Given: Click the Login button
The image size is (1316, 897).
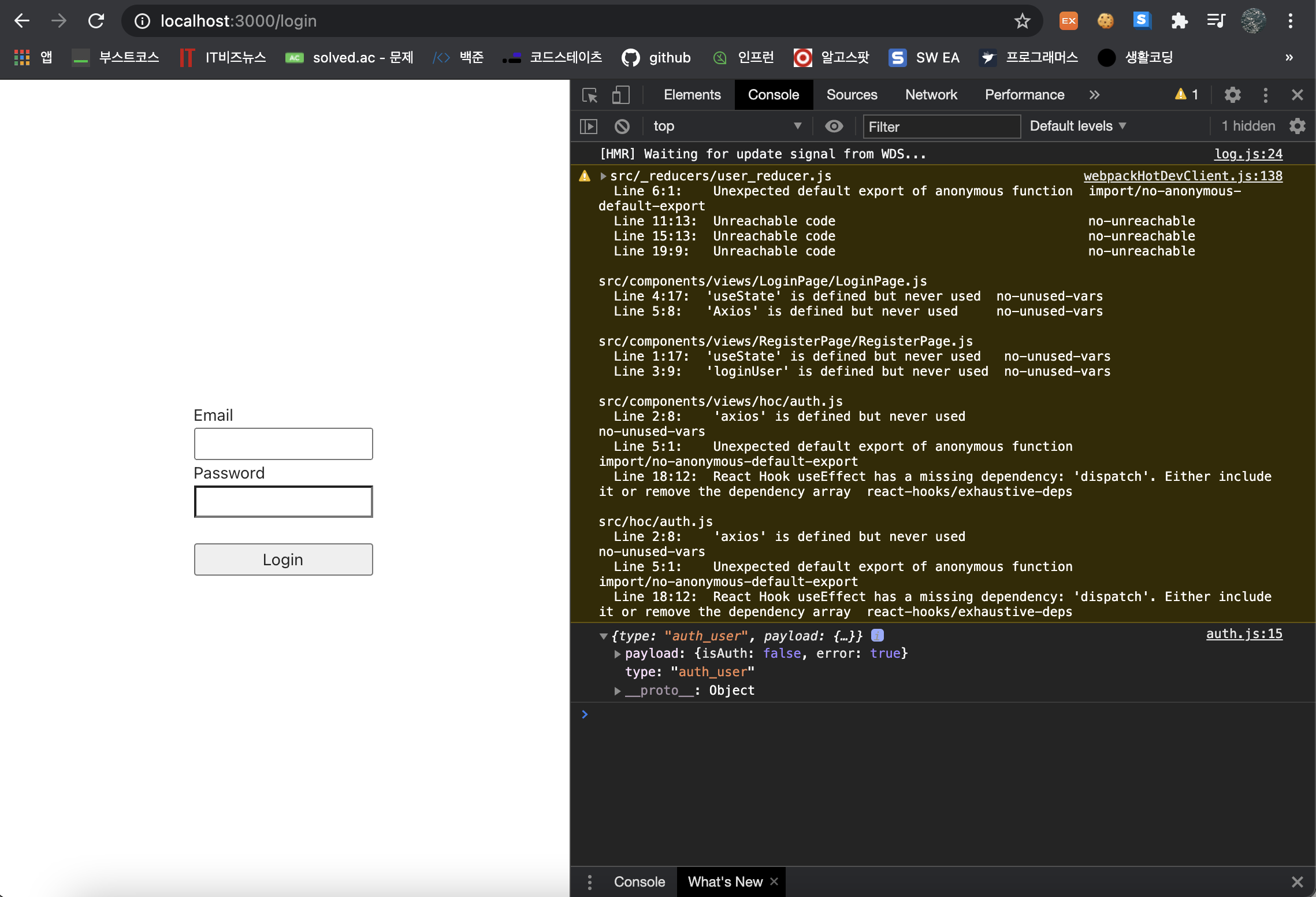Looking at the screenshot, I should coord(283,559).
